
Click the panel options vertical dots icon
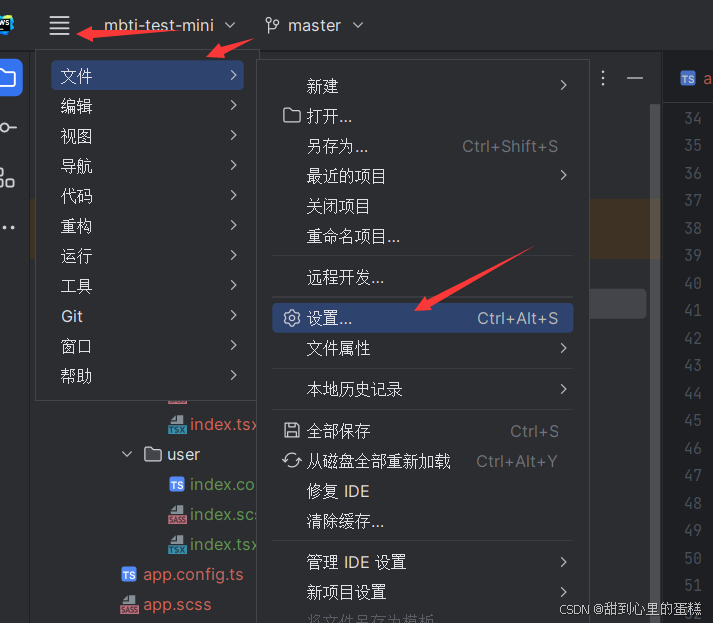point(603,78)
